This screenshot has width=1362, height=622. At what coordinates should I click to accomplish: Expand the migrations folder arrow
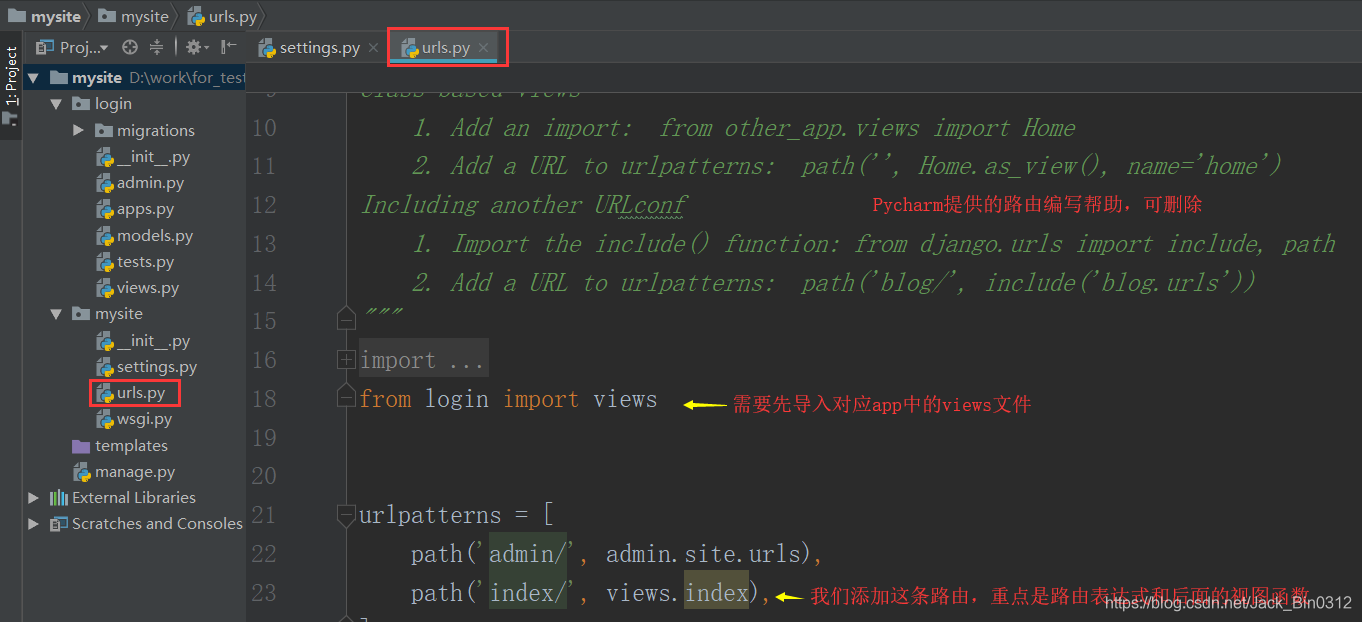tap(79, 130)
